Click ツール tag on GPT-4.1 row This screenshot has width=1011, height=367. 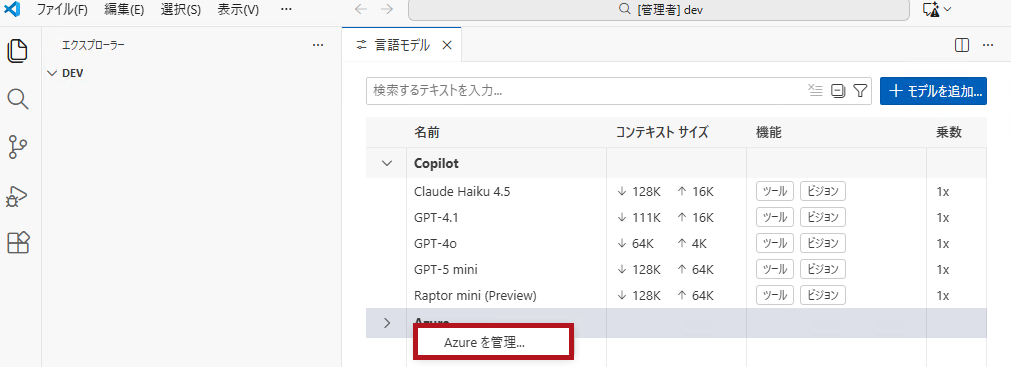774,217
